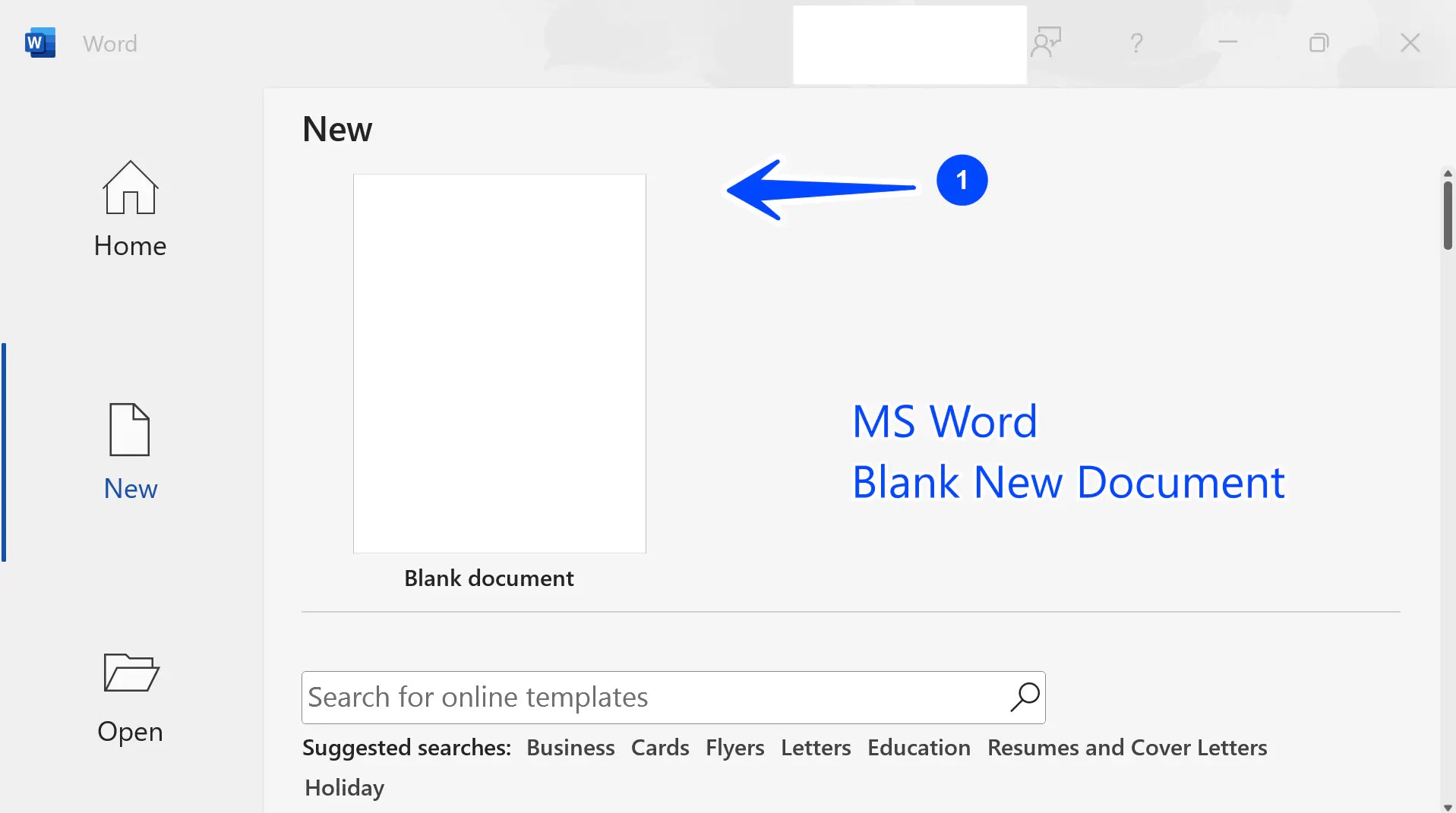This screenshot has height=813, width=1456.
Task: Open Help via the question mark icon
Action: click(1136, 43)
